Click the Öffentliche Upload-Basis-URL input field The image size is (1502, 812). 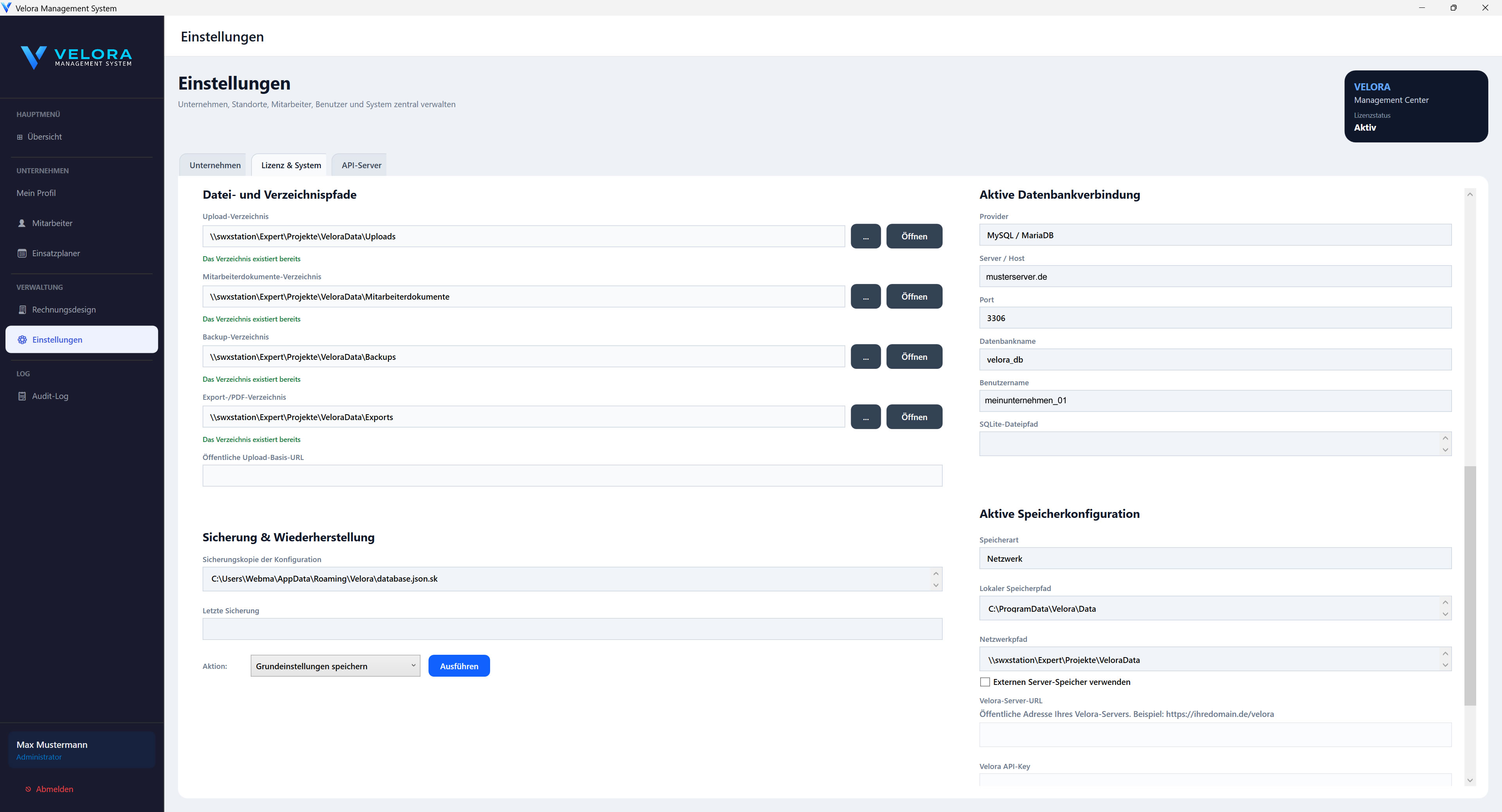pos(571,476)
